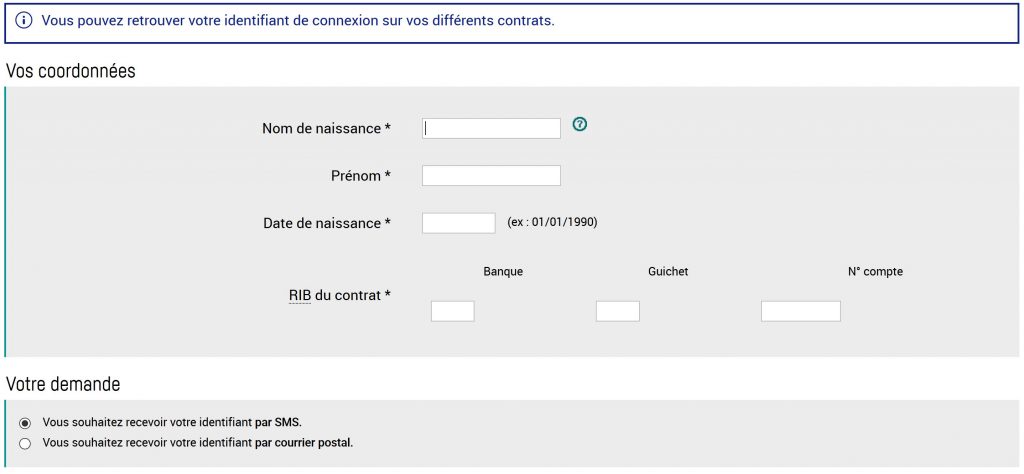Viewport: 1024px width, 474px height.
Task: Focus the Banque code field
Action: 452,312
